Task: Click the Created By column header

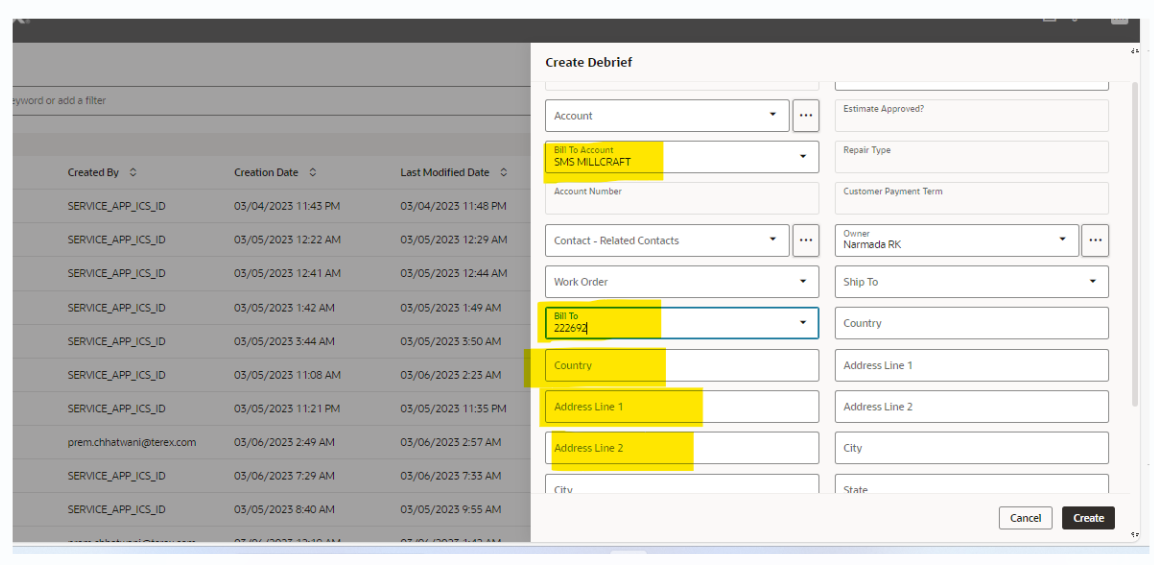Action: 93,172
